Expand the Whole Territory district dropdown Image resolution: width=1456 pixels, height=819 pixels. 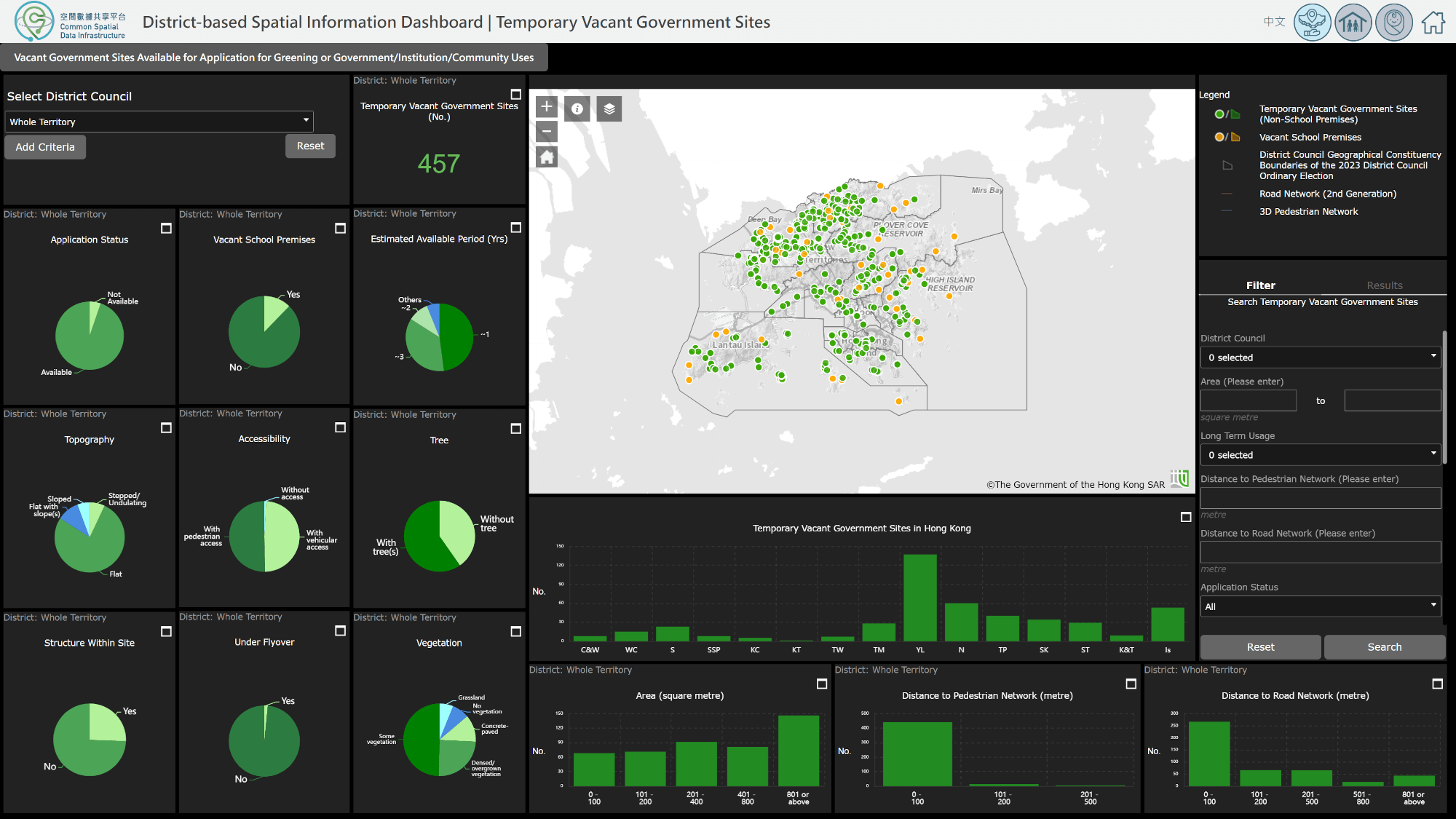coord(159,122)
